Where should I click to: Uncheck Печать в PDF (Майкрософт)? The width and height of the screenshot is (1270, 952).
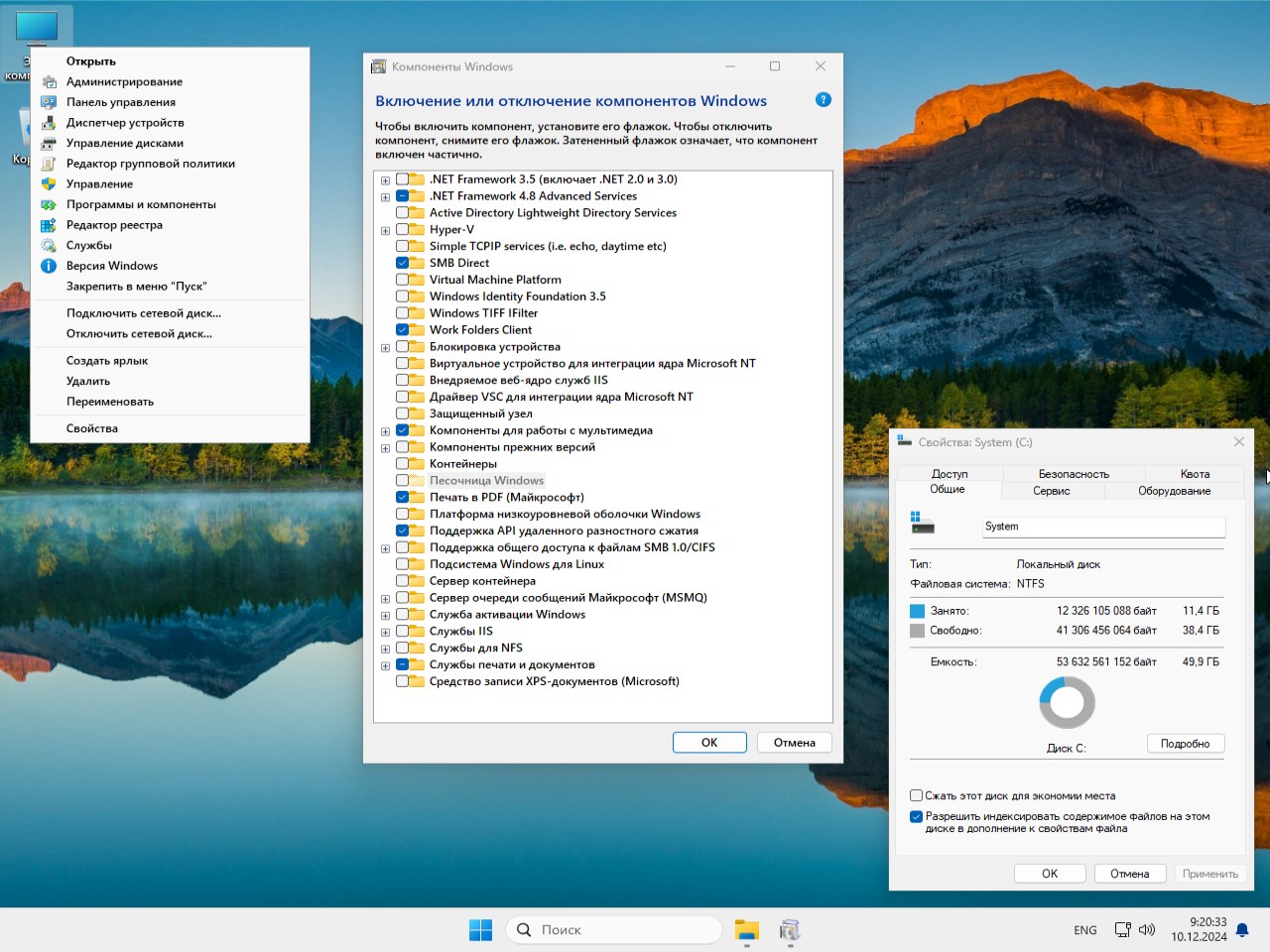point(402,497)
